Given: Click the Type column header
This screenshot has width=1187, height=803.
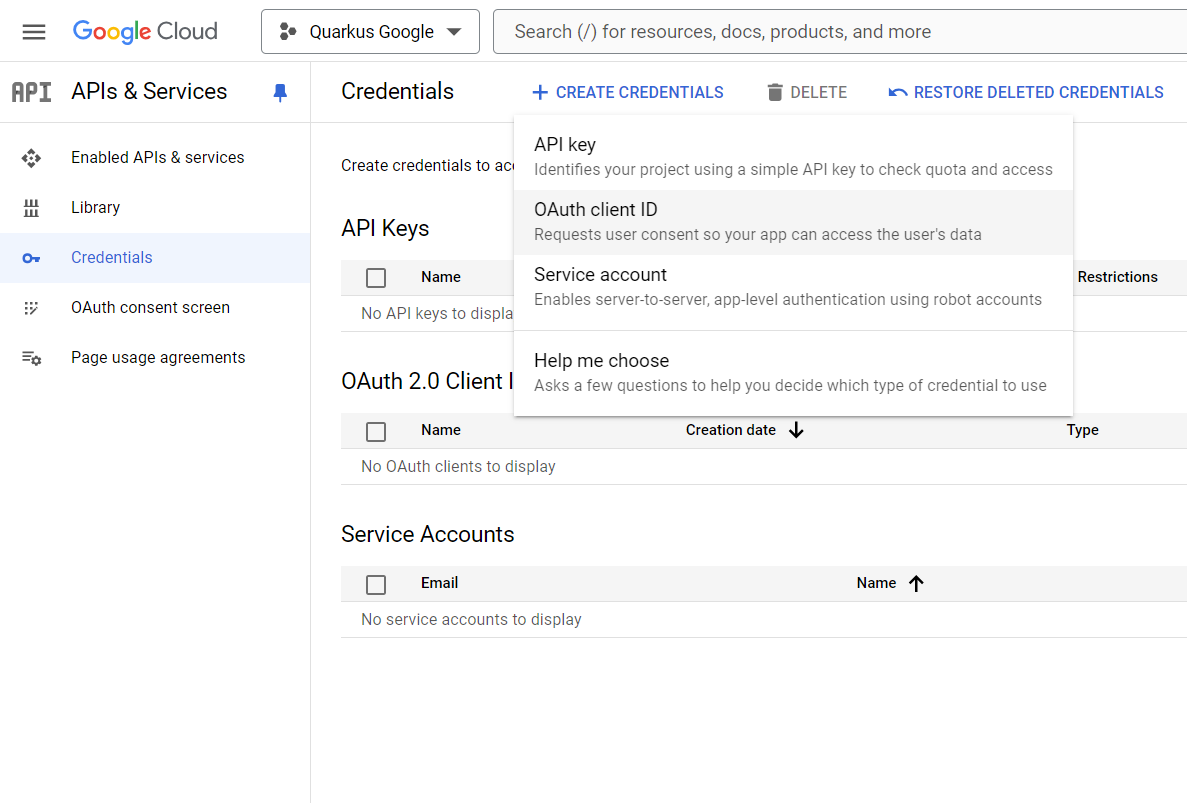Looking at the screenshot, I should tap(1083, 430).
